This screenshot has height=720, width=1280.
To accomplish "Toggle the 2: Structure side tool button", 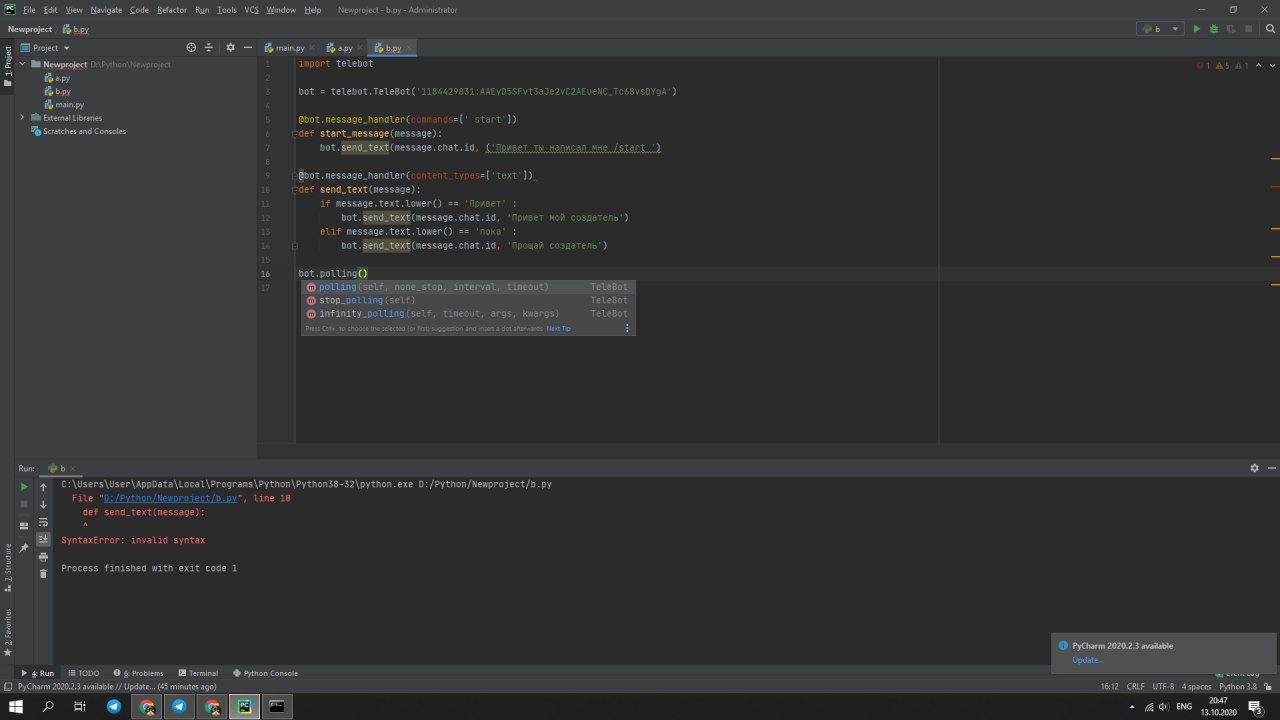I will [x=8, y=567].
